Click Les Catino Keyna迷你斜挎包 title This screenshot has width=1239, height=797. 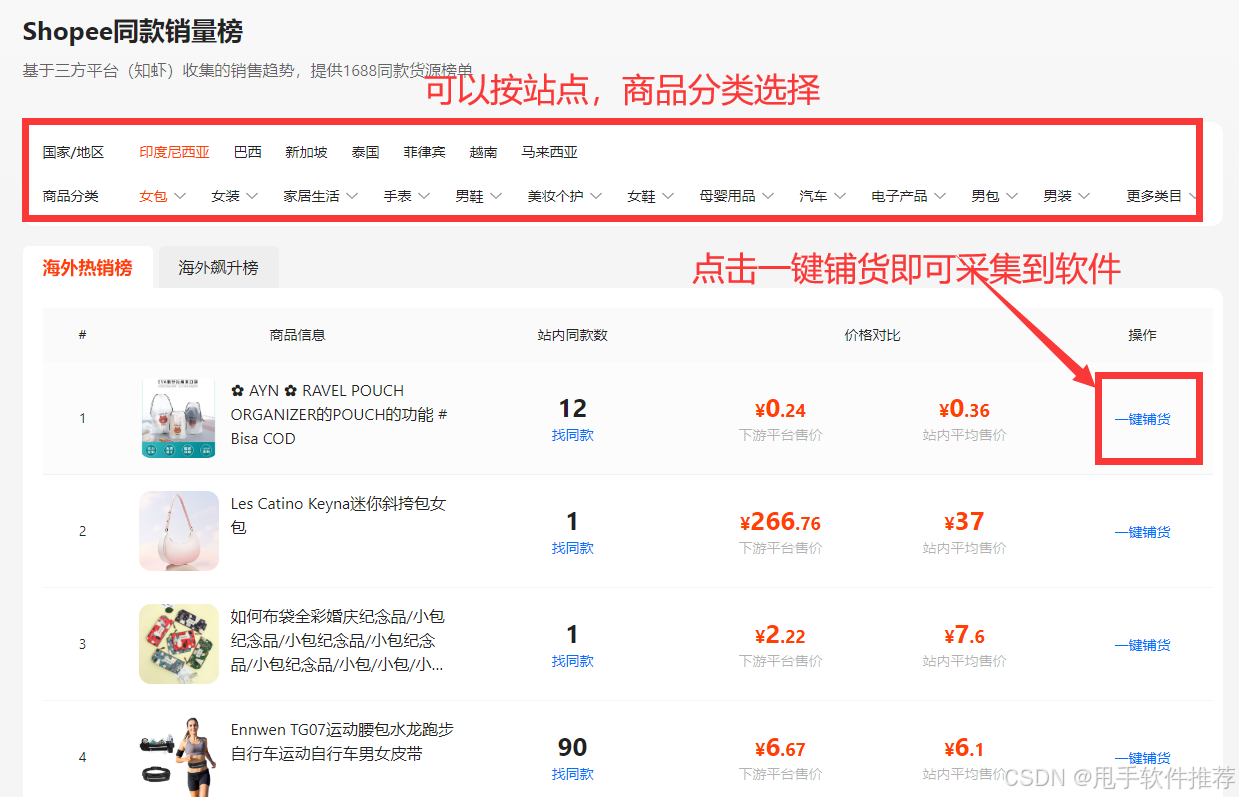point(339,515)
